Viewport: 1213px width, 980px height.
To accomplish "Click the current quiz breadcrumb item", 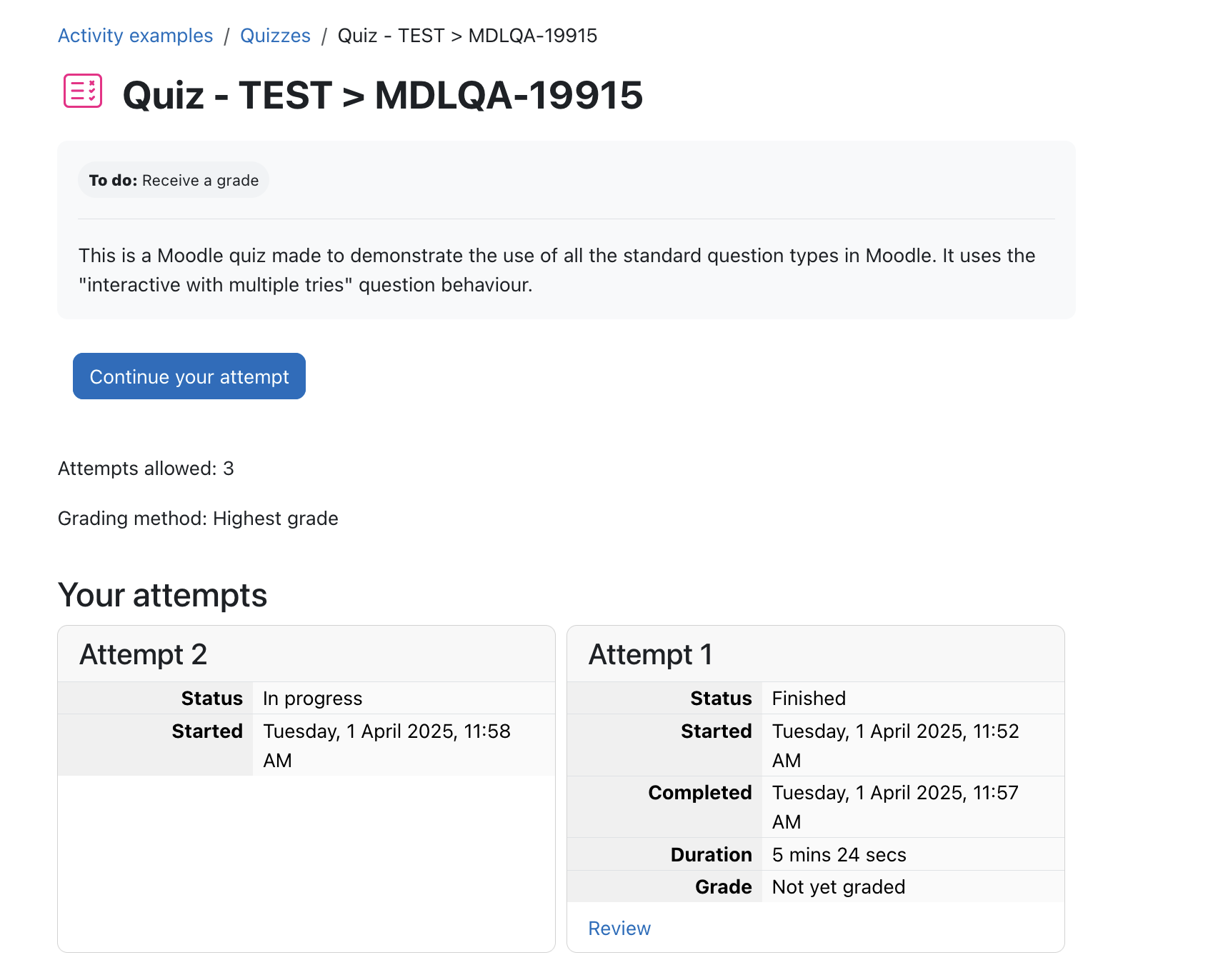I will (467, 36).
